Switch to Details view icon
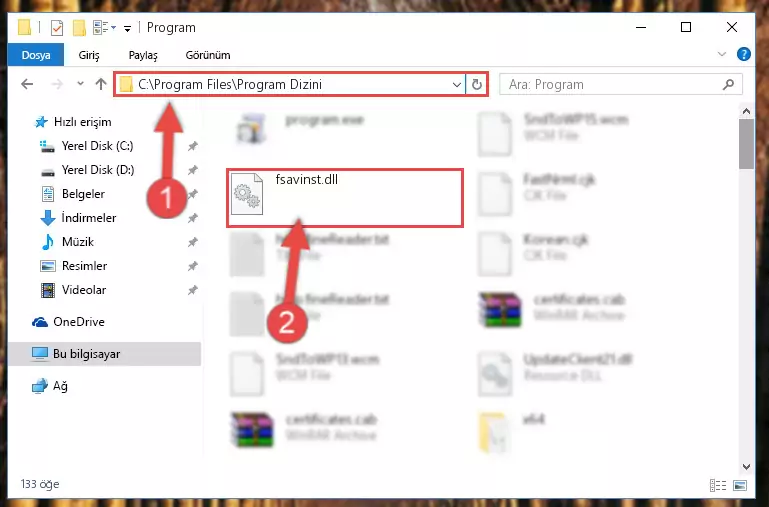 click(x=718, y=485)
